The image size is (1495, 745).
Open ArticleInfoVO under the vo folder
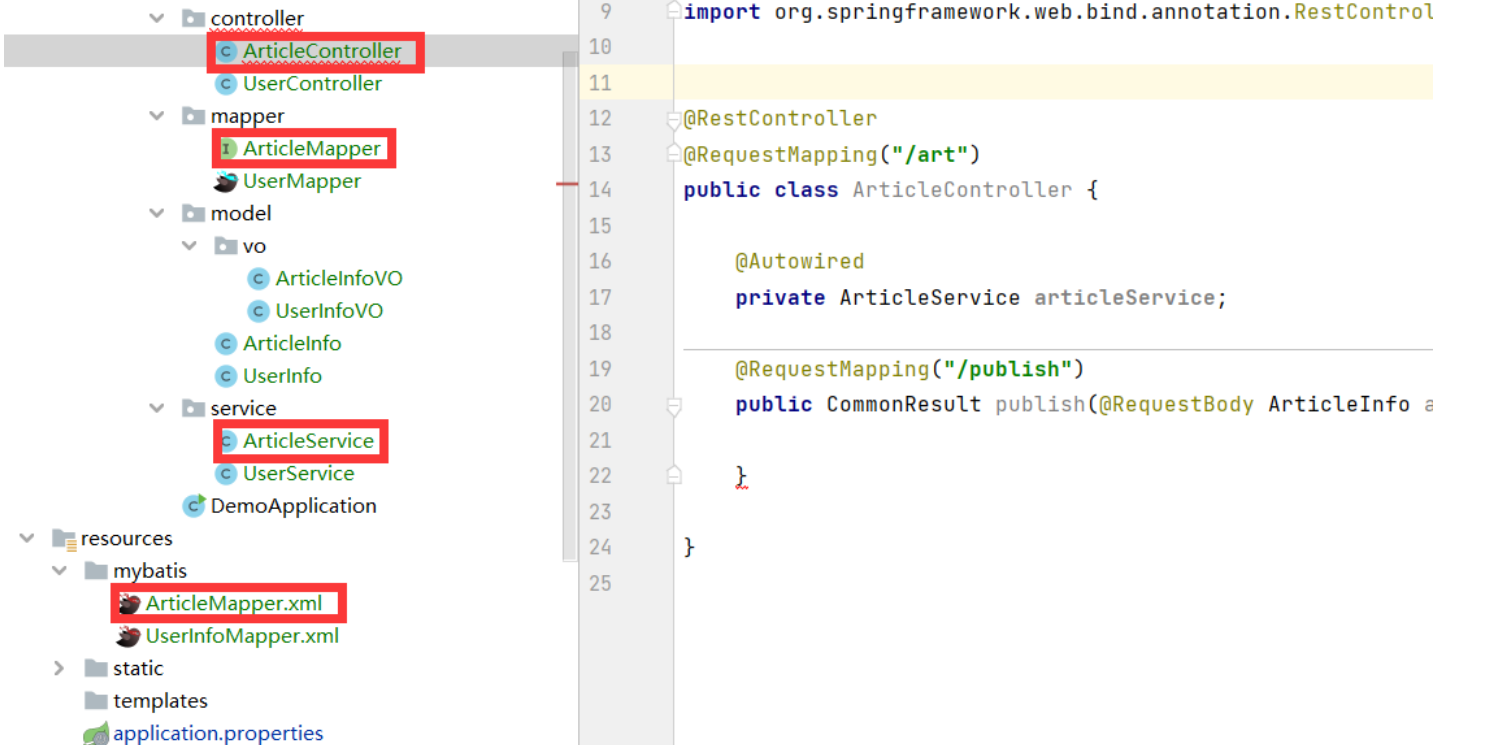[339, 279]
